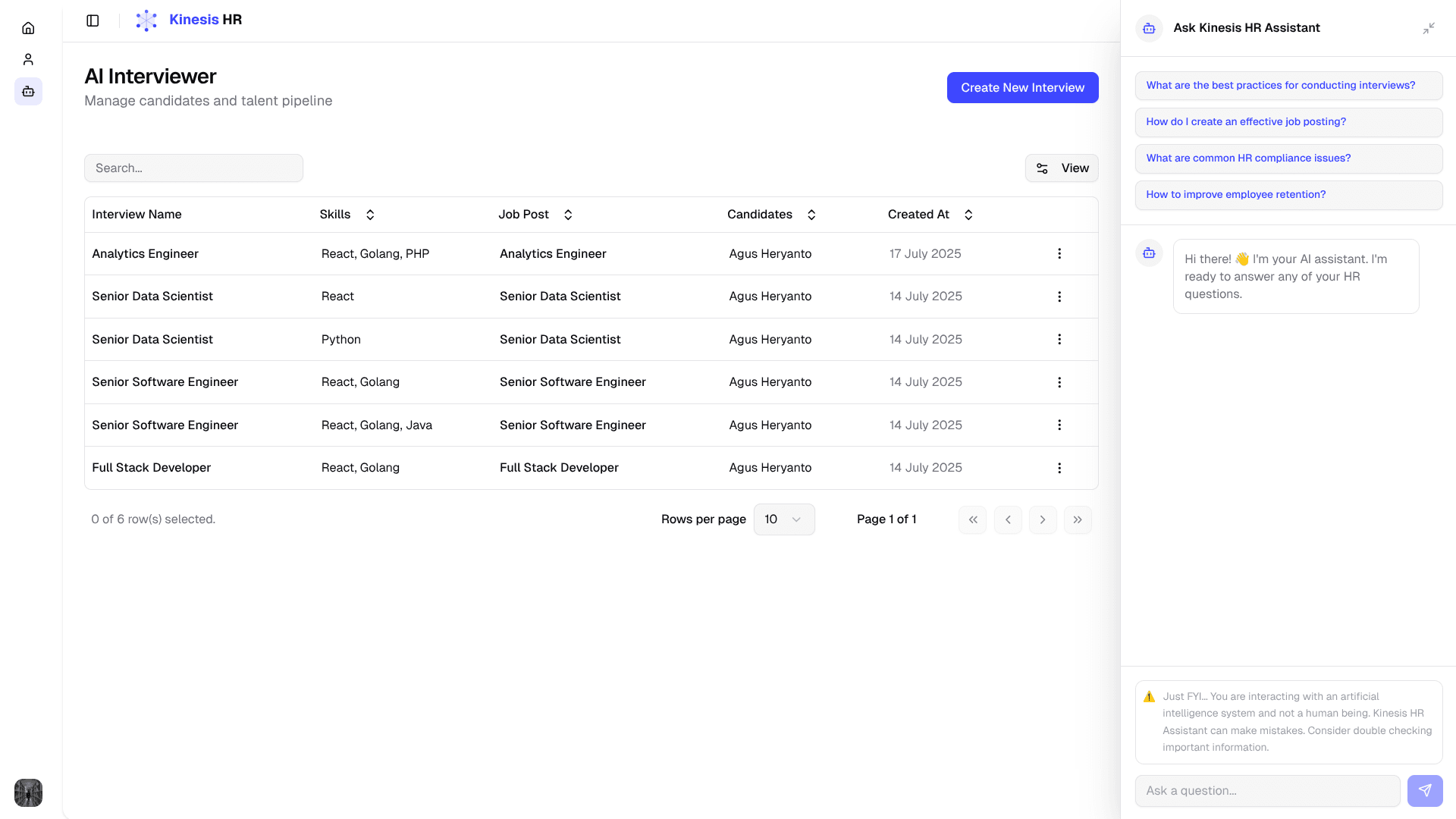Minimize the HR Assistant chat panel

tap(1429, 28)
